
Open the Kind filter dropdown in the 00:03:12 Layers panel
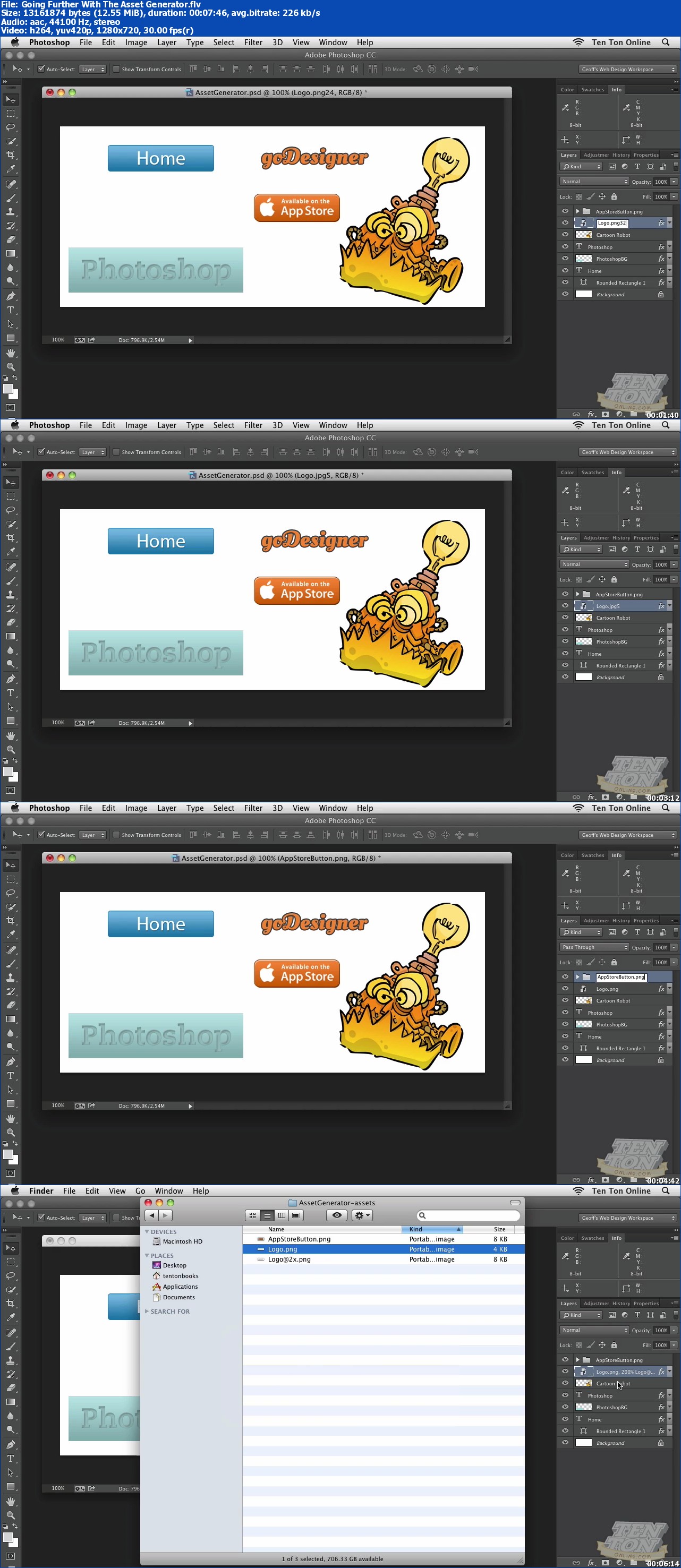coord(581,550)
